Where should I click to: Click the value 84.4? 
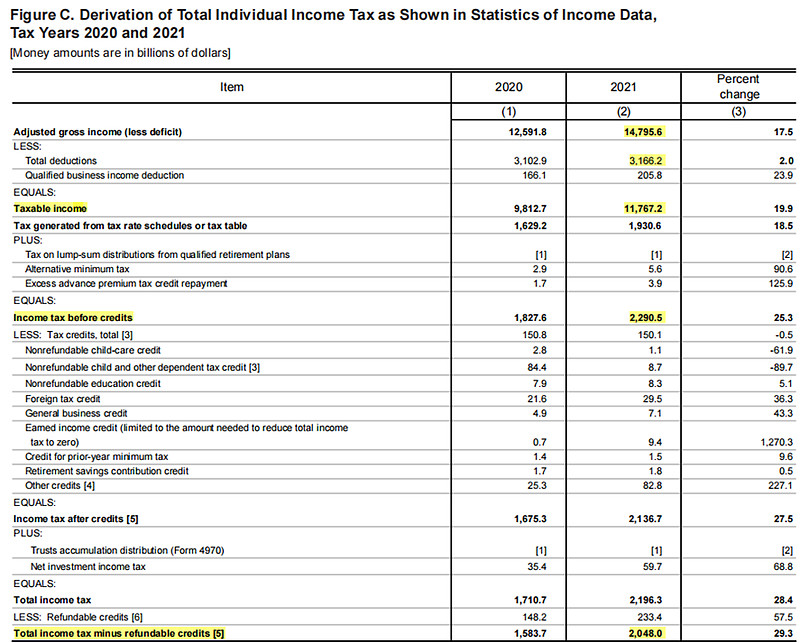click(537, 367)
